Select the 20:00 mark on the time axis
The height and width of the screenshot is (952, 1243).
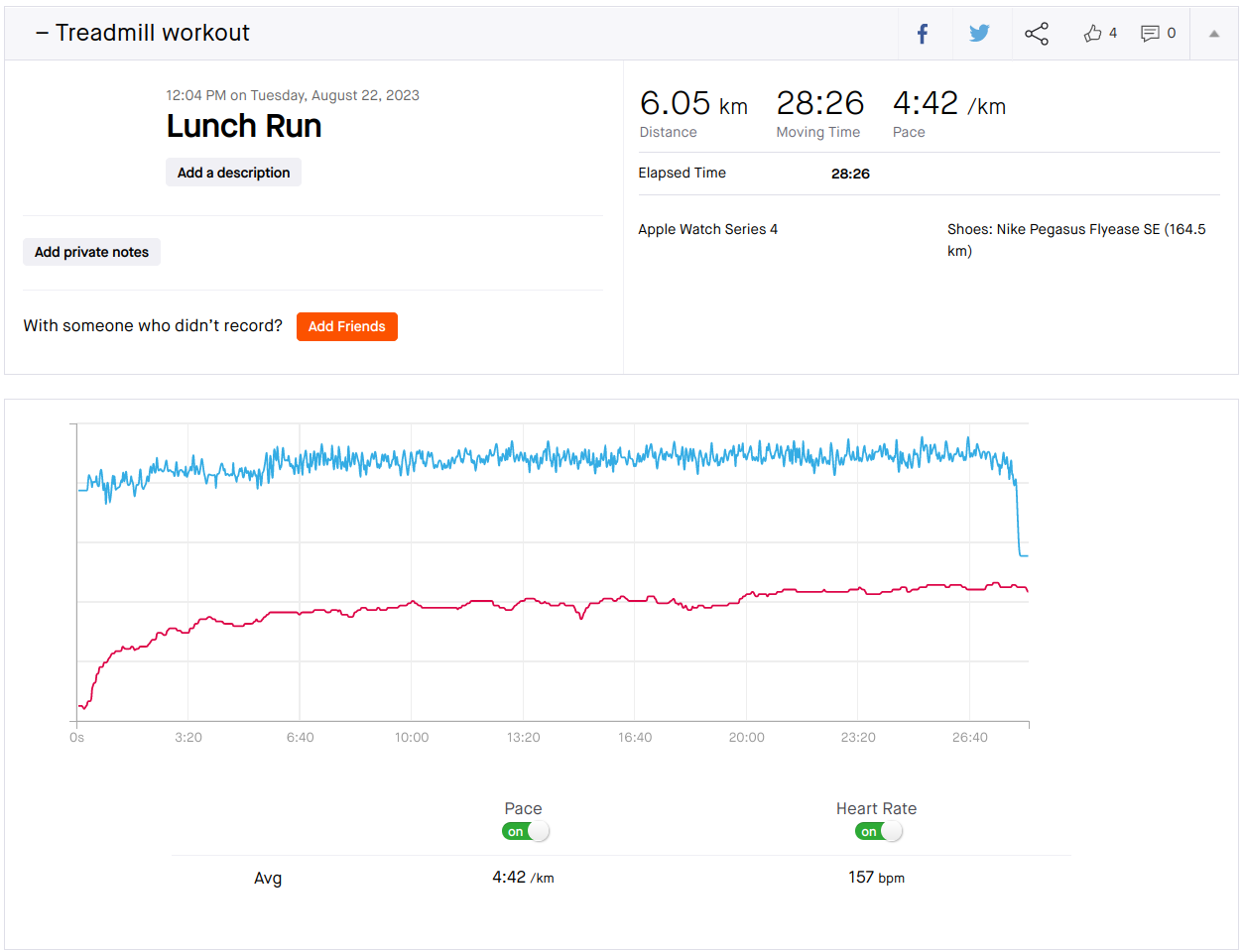point(747,738)
